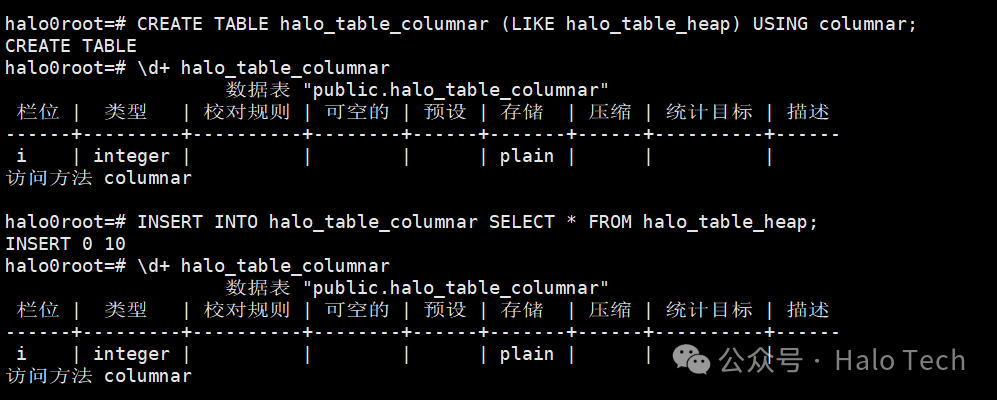Click the CREATE TABLE halo_table_columnar command line
Viewport: 997px width, 400px height.
pos(461,25)
